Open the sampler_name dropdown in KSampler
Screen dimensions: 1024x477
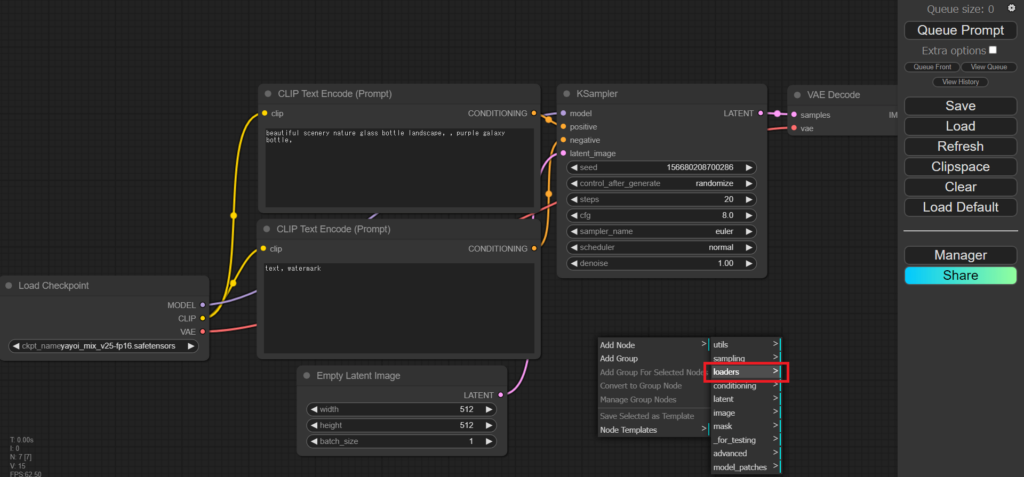661,231
